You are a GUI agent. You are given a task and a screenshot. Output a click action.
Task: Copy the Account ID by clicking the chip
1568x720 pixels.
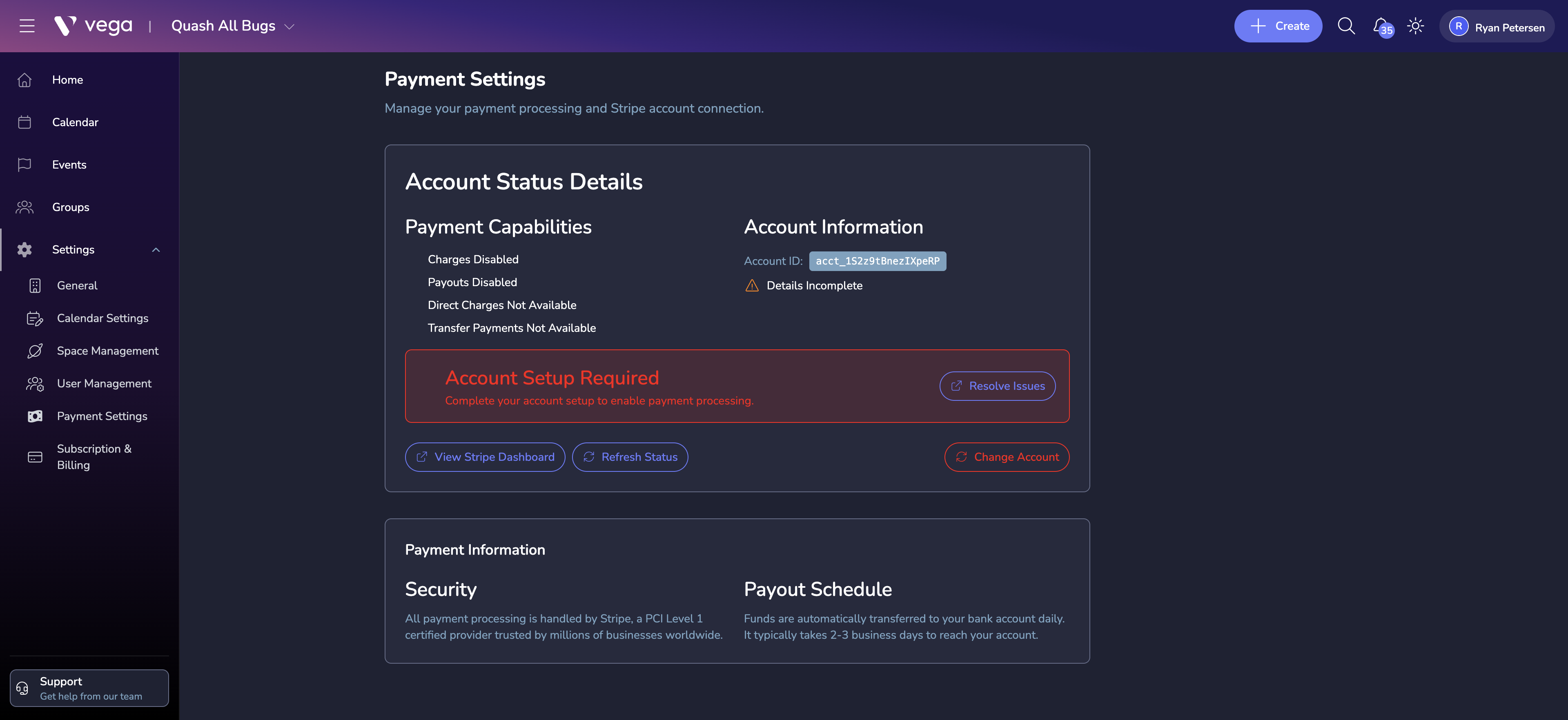(x=877, y=261)
